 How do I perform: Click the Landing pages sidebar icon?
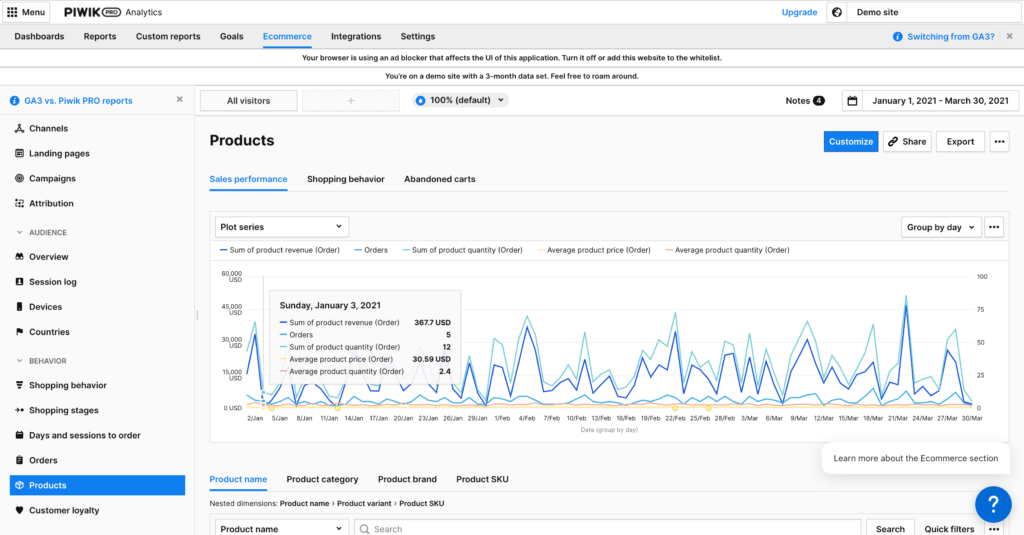pyautogui.click(x=20, y=154)
